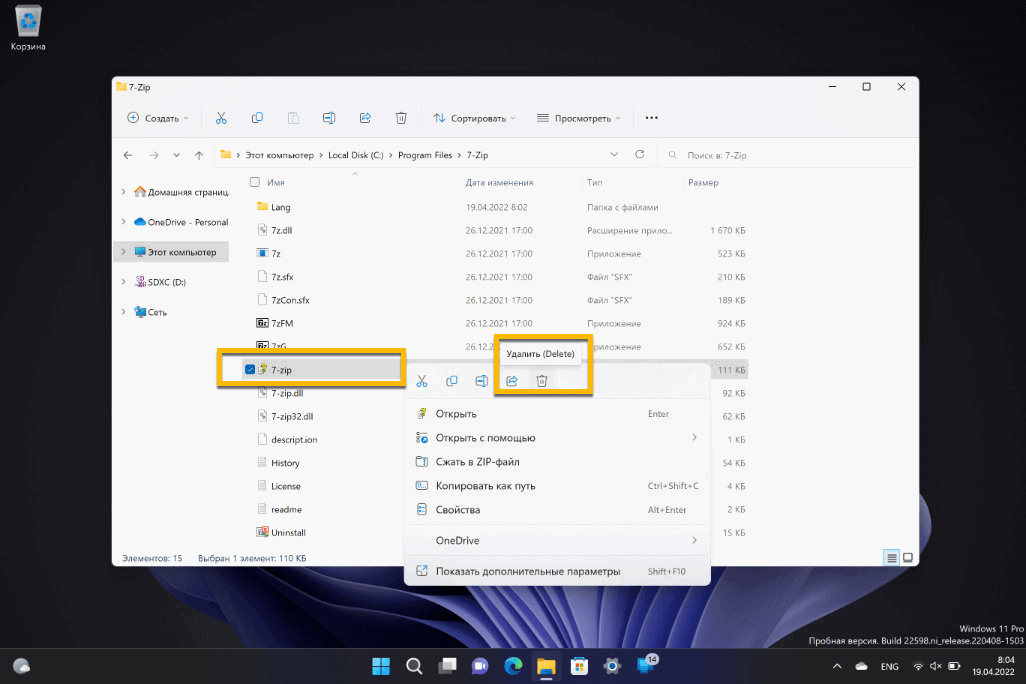Click the Rename icon in the context menu

[x=481, y=381]
